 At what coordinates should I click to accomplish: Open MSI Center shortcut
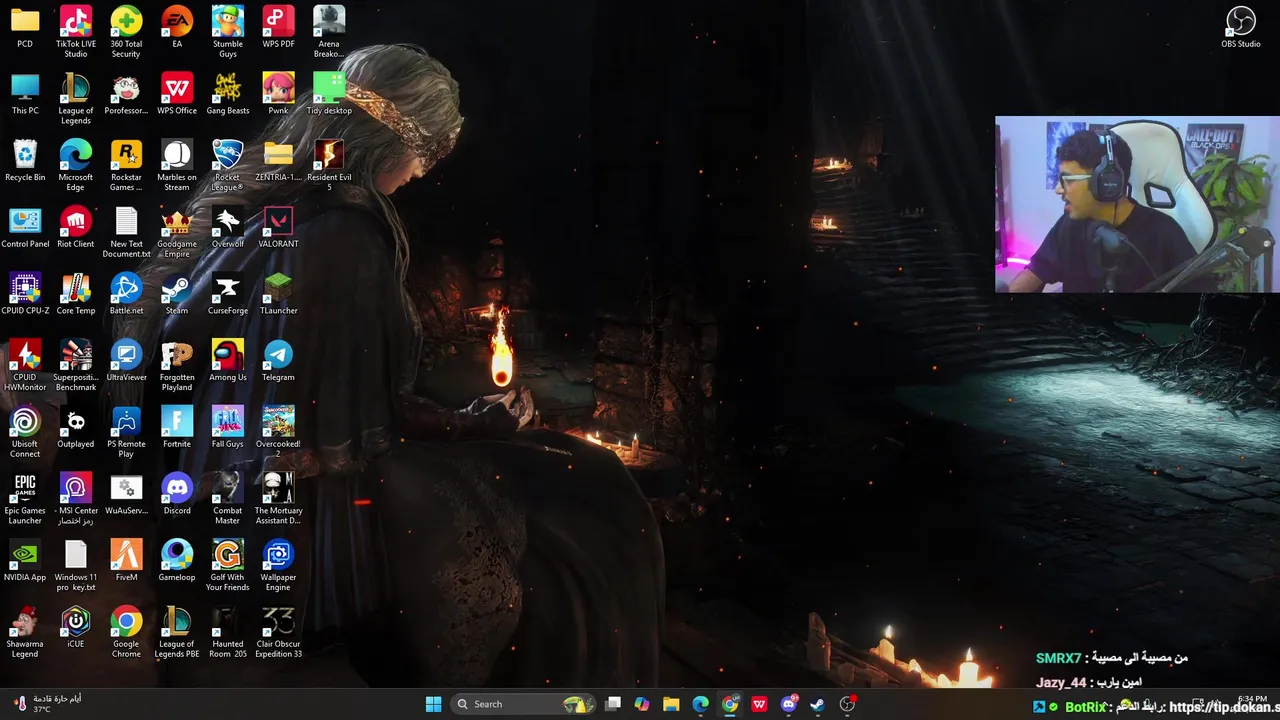click(76, 499)
